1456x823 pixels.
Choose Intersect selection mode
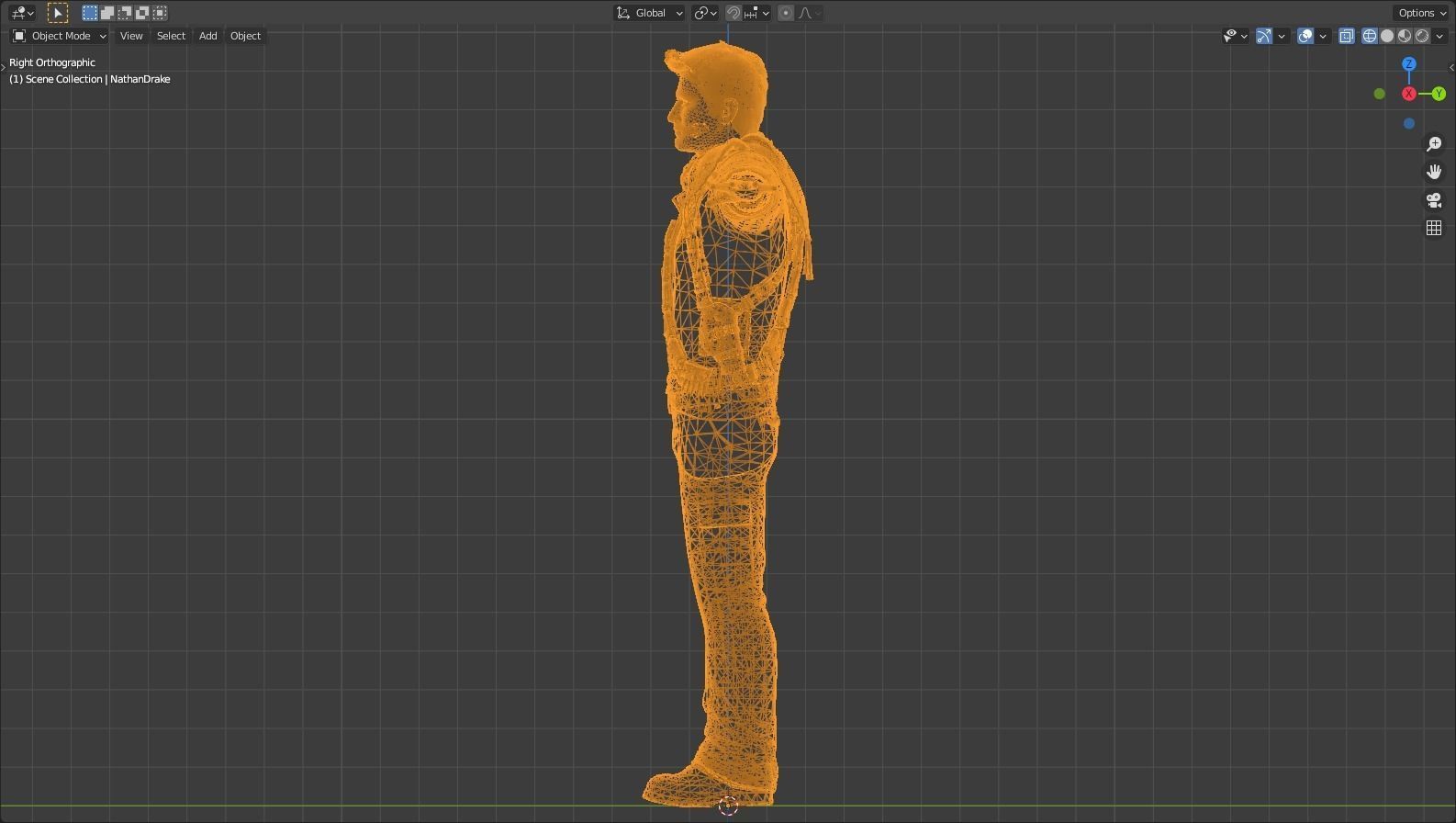coord(160,13)
